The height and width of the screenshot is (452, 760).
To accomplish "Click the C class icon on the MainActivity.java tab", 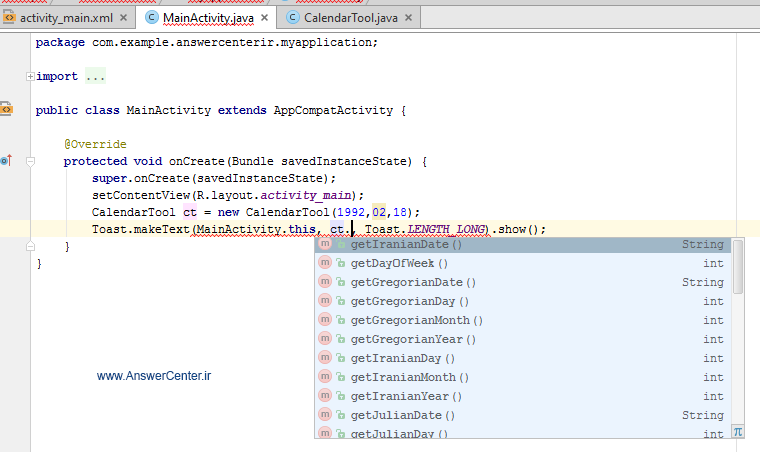I will click(152, 17).
